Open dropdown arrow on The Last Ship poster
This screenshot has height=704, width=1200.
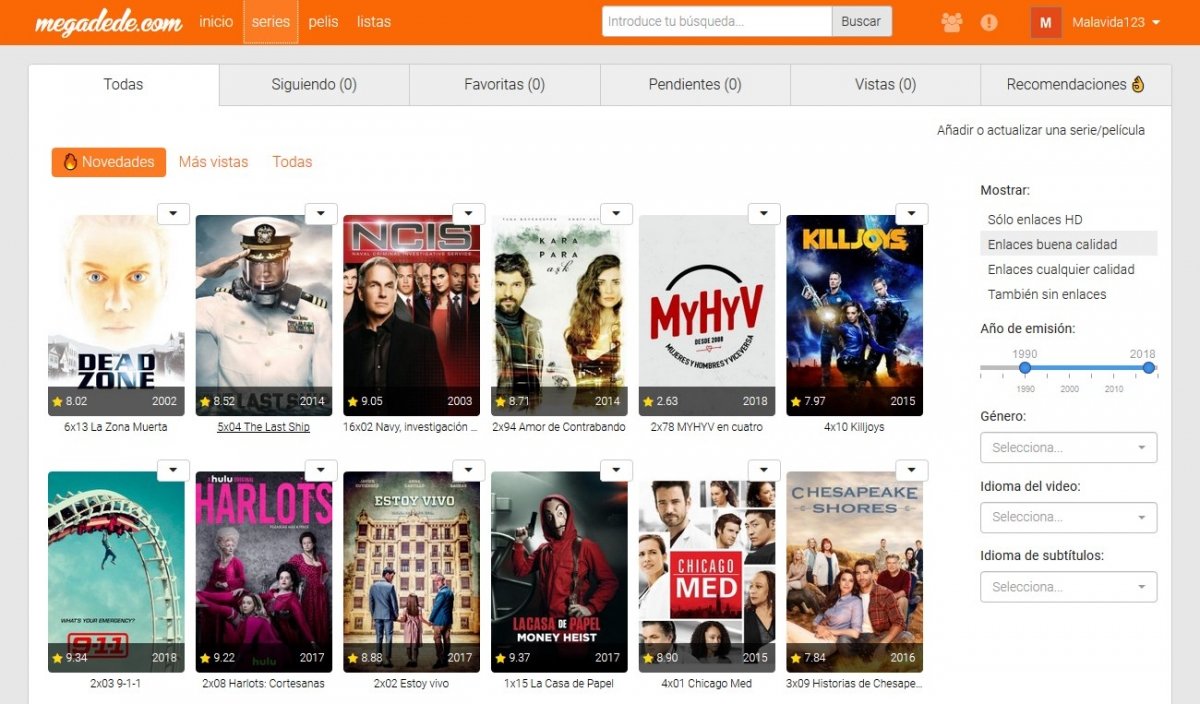321,213
